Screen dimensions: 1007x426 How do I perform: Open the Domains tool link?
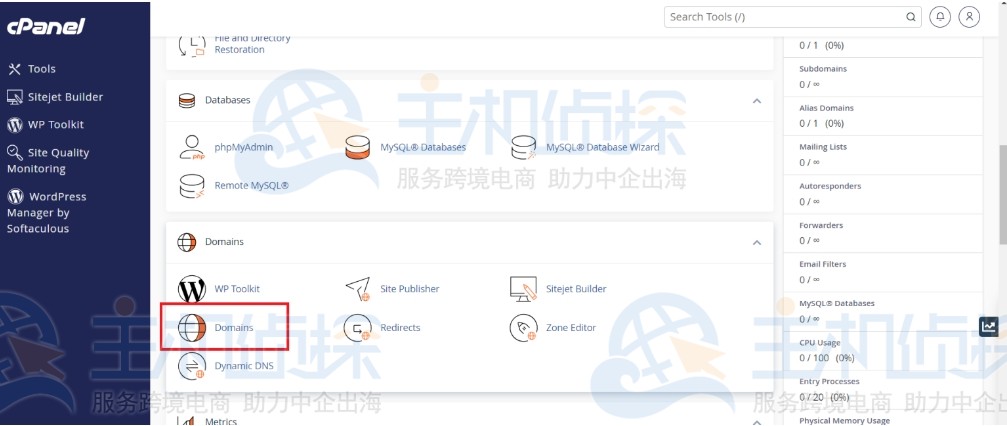tap(234, 328)
